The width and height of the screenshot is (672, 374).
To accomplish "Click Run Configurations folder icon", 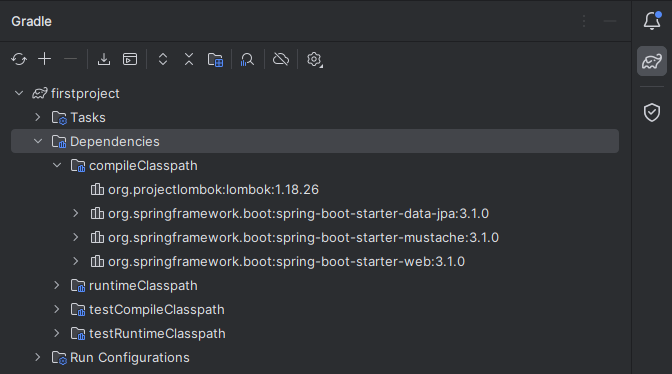I will point(59,357).
